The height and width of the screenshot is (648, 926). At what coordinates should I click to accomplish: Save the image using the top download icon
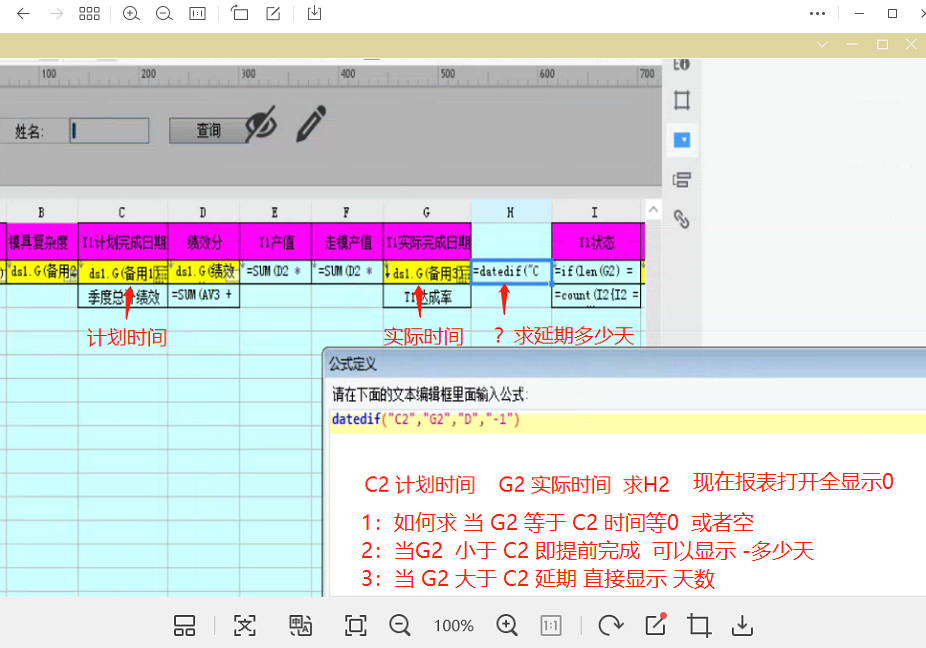(315, 14)
